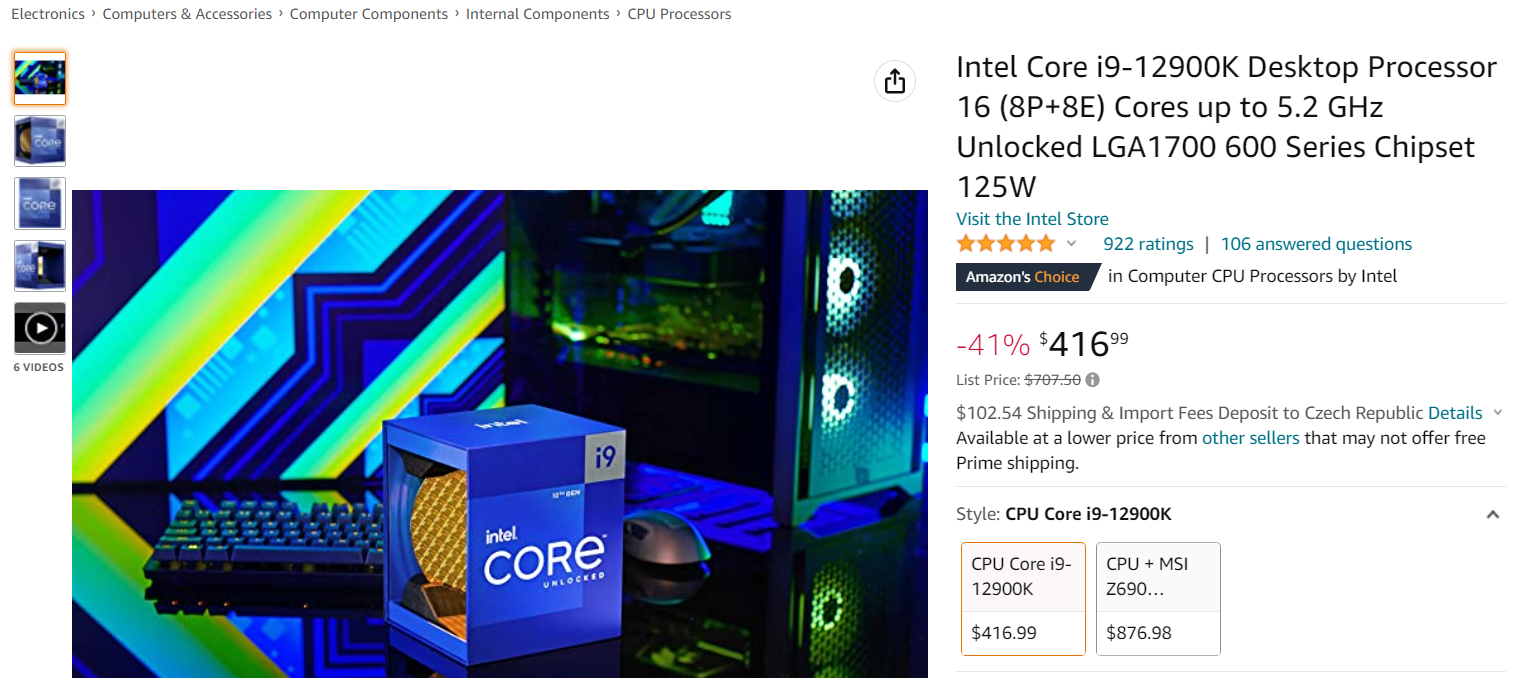1521x678 pixels.
Task: Open the 922 ratings link
Action: pos(1148,244)
